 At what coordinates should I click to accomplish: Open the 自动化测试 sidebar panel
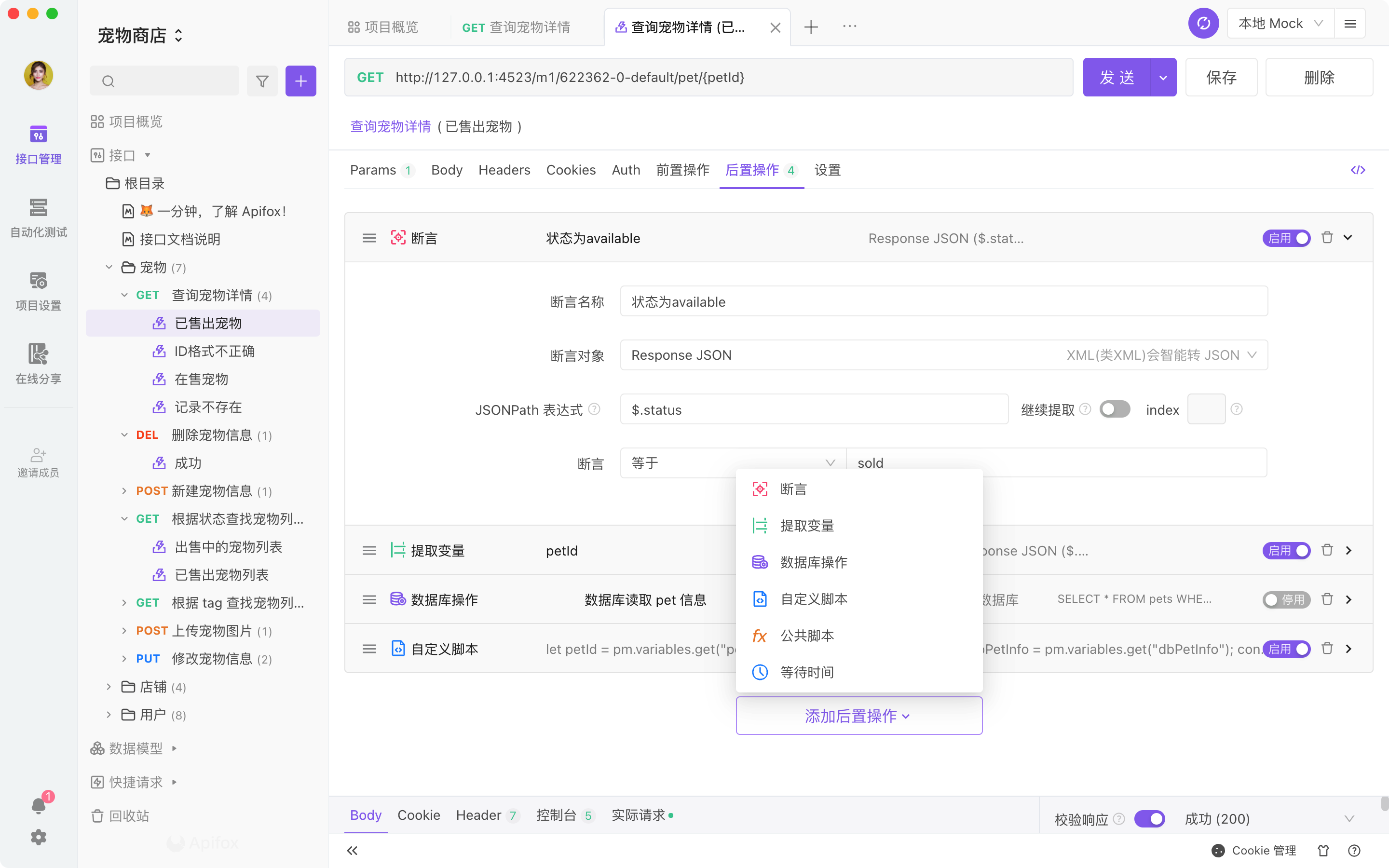(38, 217)
